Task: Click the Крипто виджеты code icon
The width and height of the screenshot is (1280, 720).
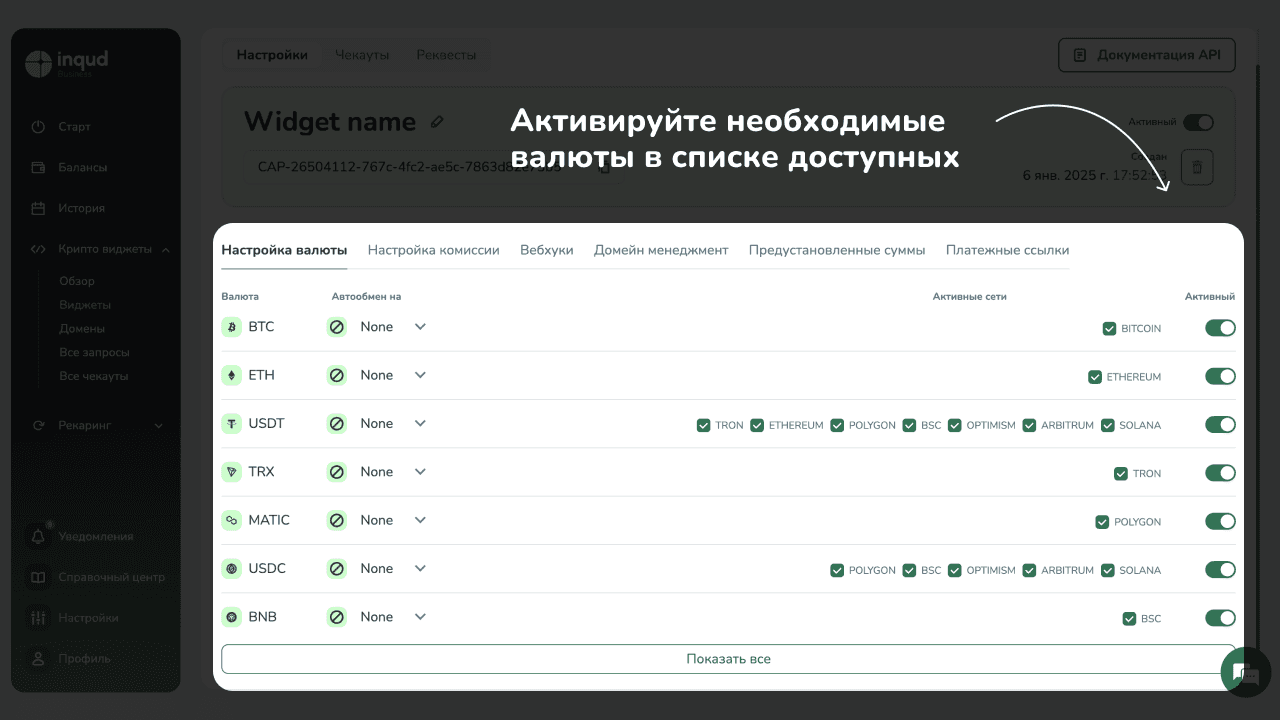Action: (x=38, y=250)
